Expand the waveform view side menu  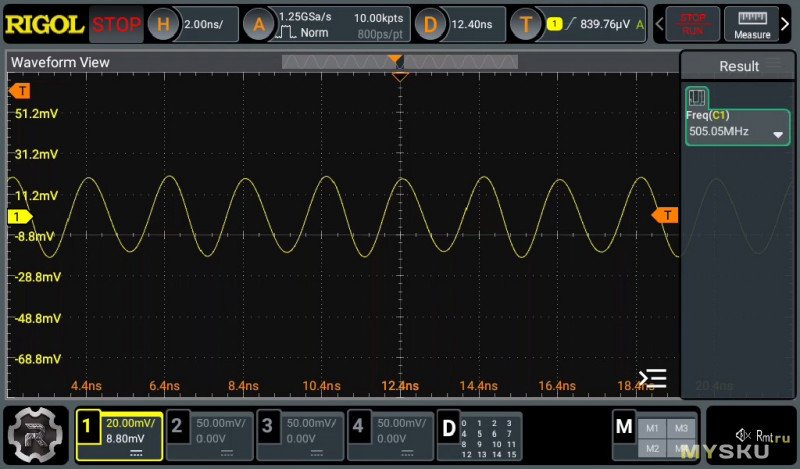click(653, 378)
